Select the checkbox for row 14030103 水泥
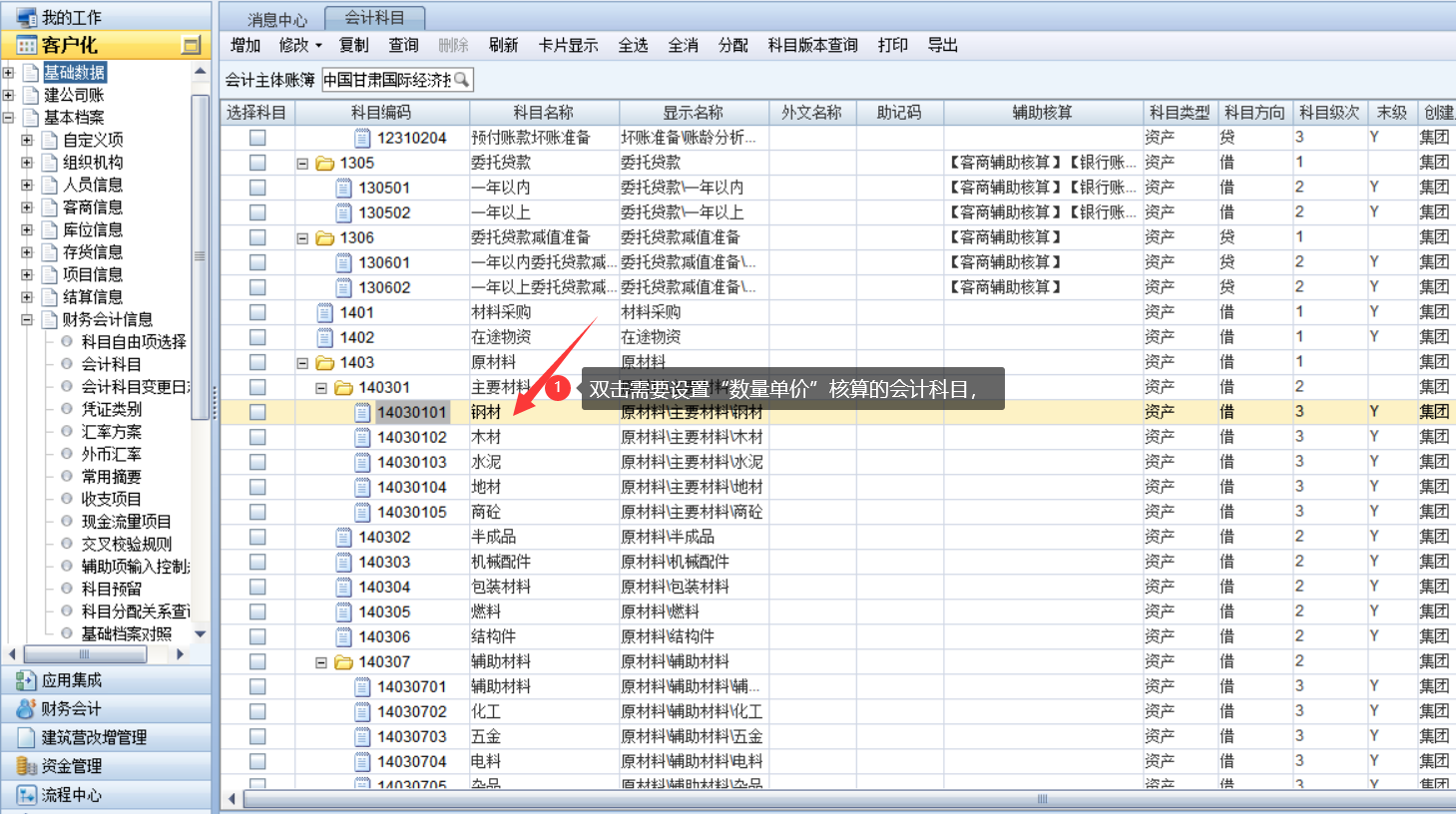Image resolution: width=1456 pixels, height=814 pixels. point(257,462)
